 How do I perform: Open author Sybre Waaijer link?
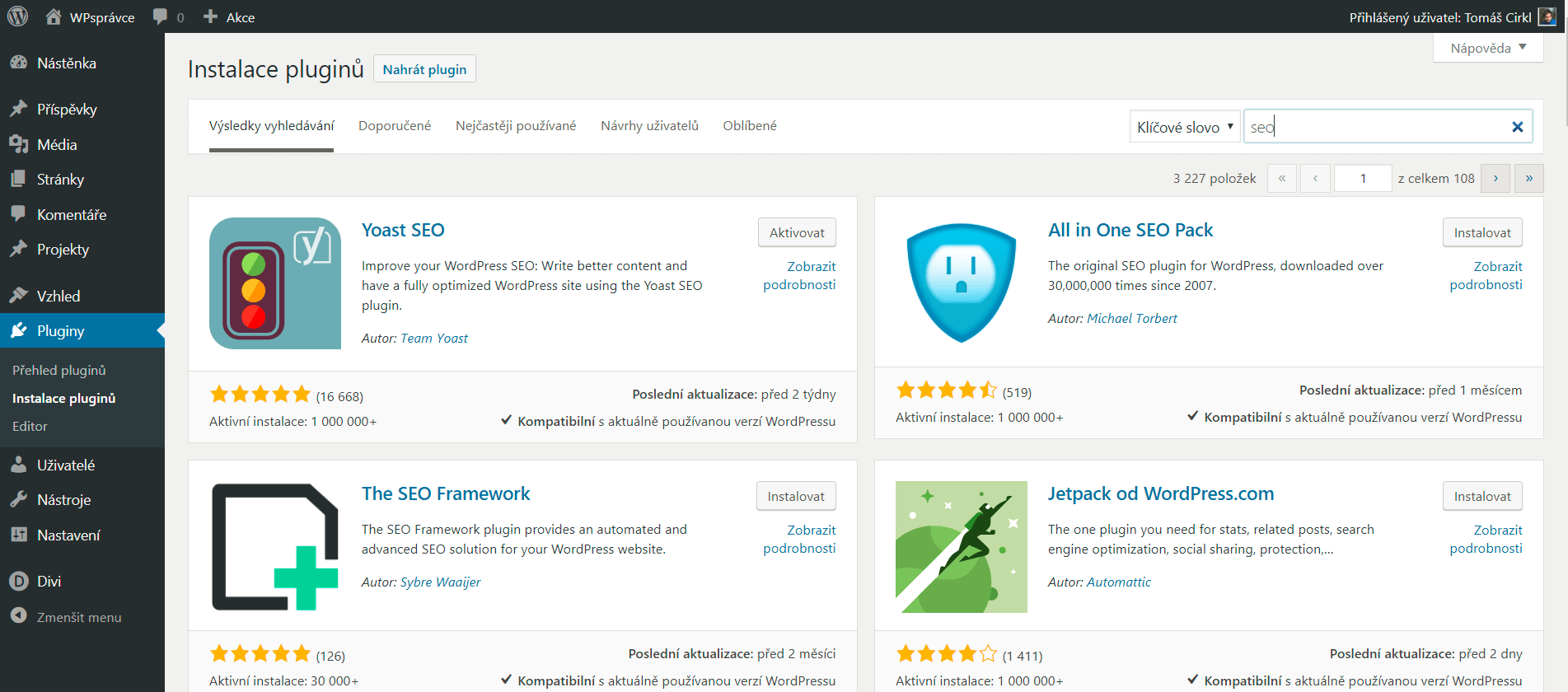tap(440, 582)
